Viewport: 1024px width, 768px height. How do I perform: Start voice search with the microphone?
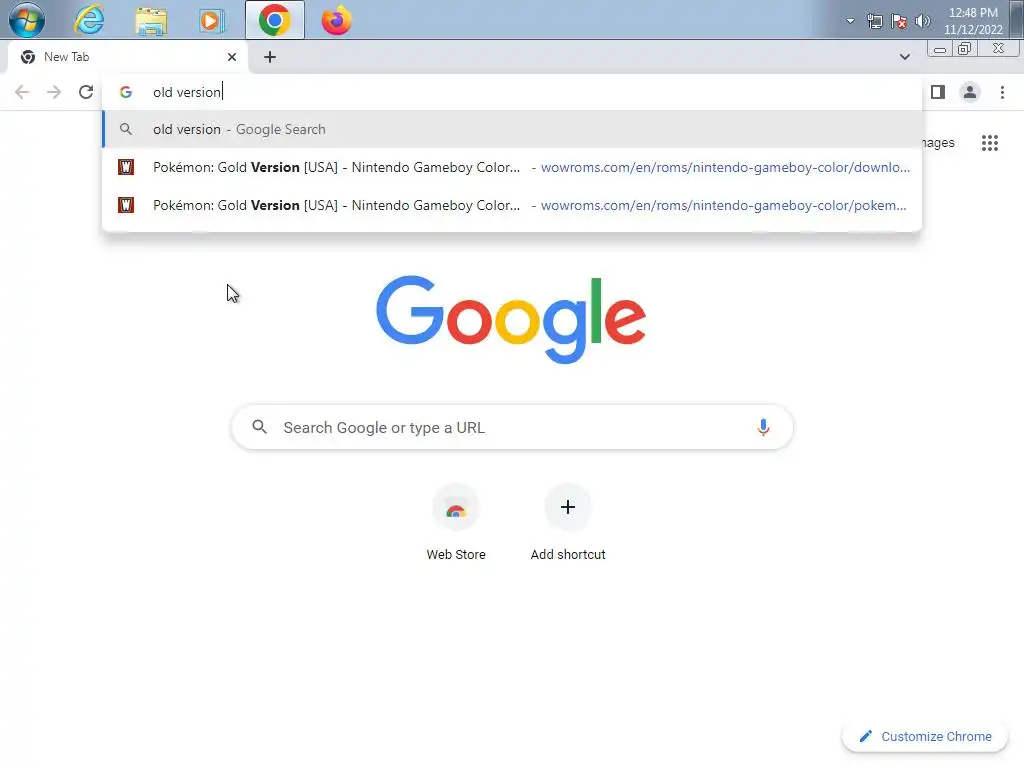(763, 427)
